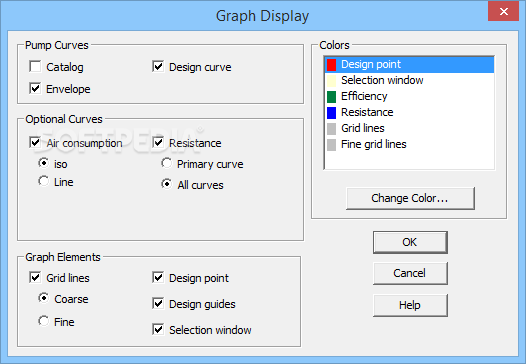Pick the All curves radio option
526x364 pixels.
(167, 184)
